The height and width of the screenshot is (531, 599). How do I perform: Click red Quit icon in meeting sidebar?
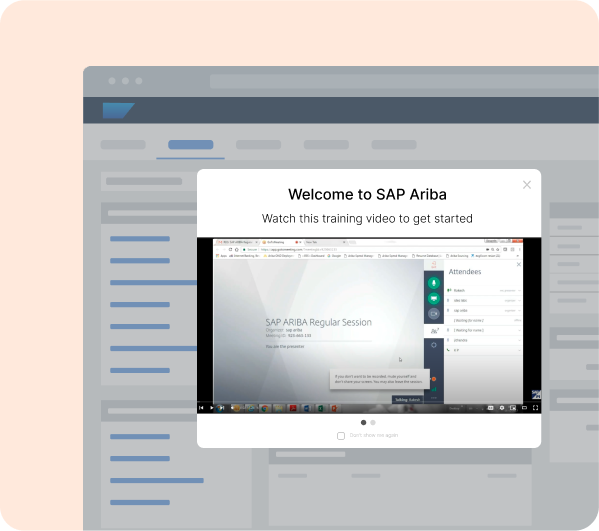tap(434, 264)
